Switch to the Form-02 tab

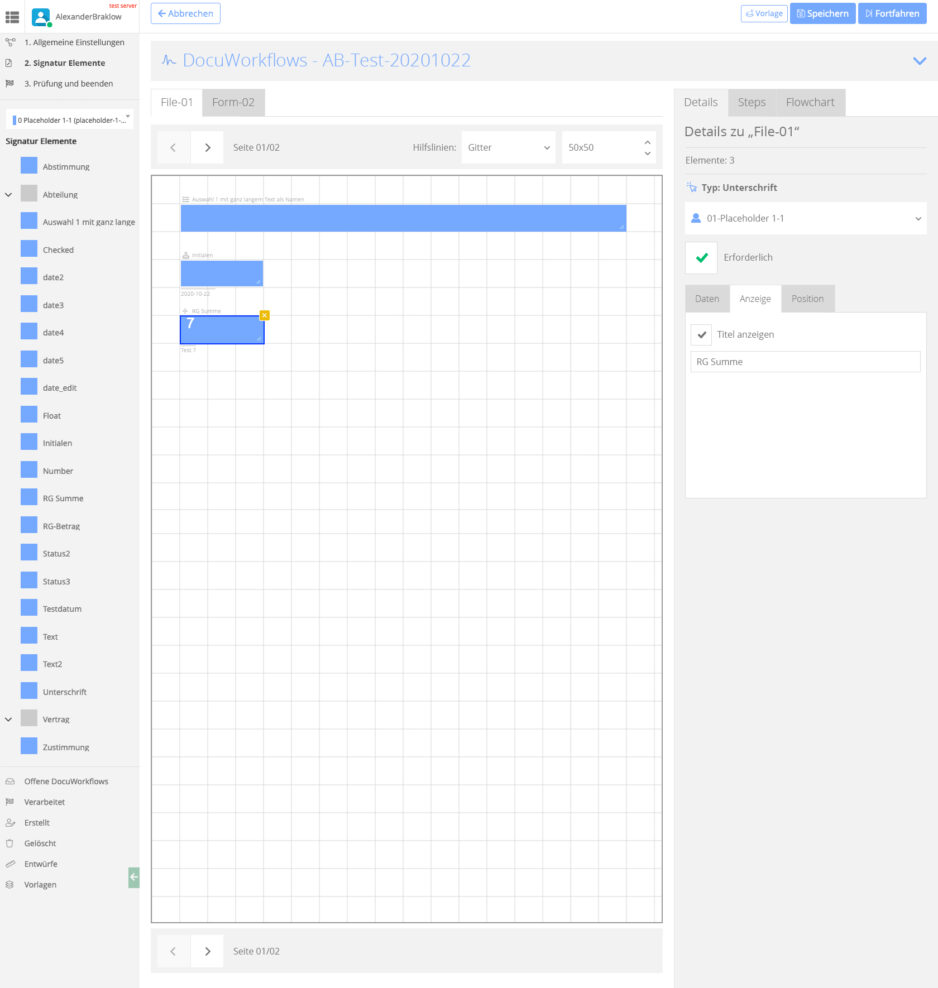[232, 102]
